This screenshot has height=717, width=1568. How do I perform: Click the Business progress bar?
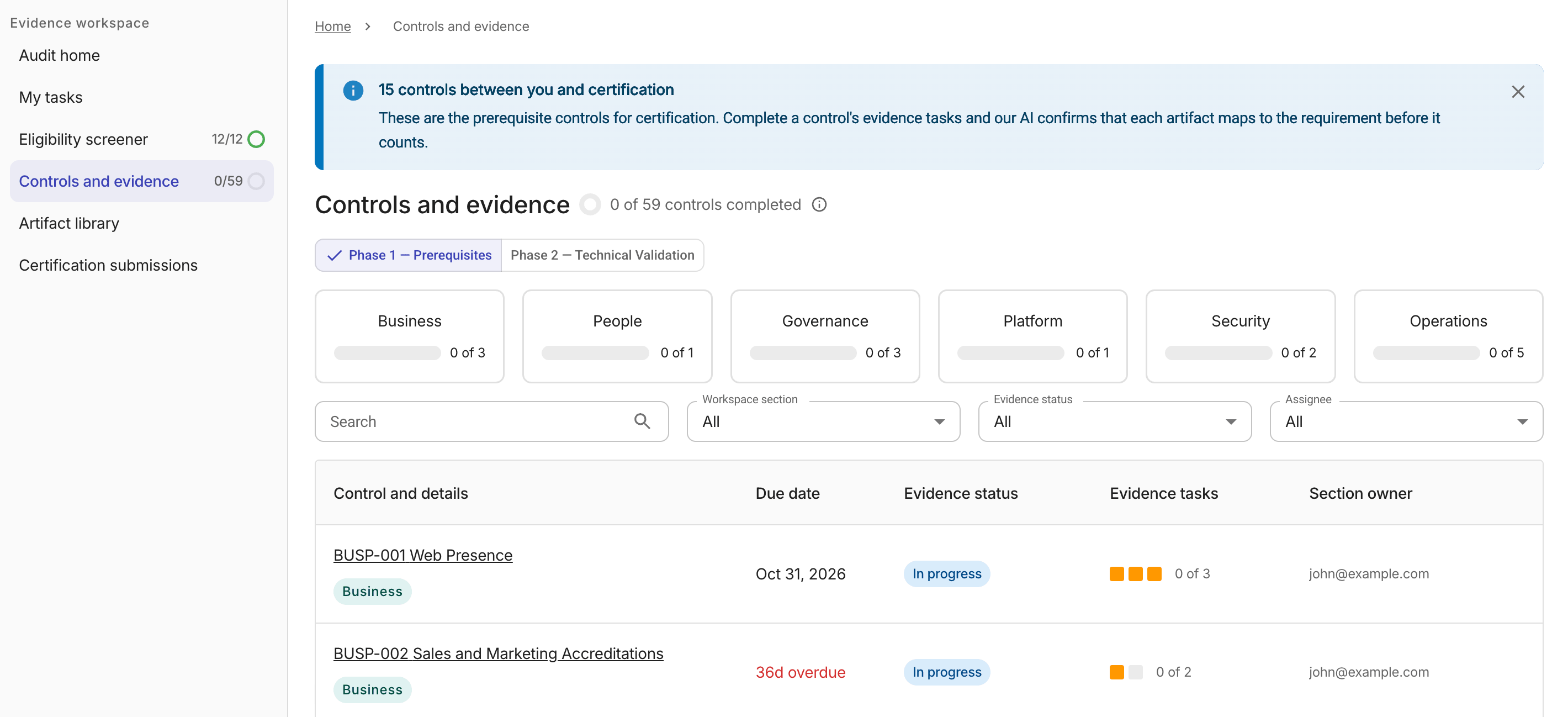387,353
